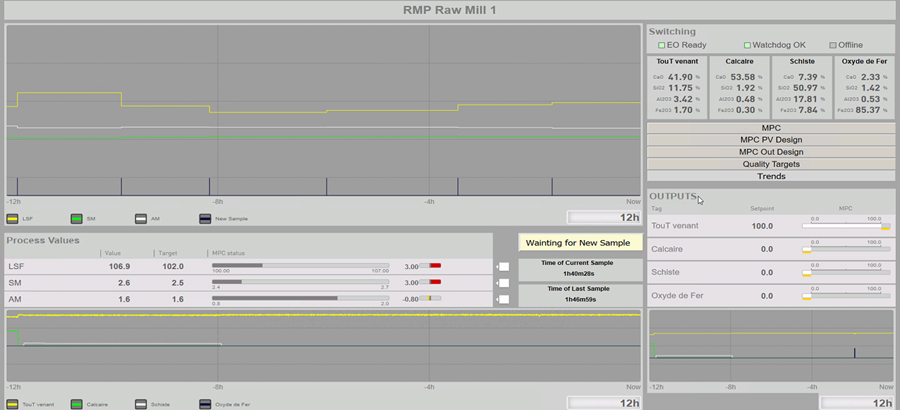Click the Trends button
Image resolution: width=900 pixels, height=410 pixels.
click(x=770, y=176)
